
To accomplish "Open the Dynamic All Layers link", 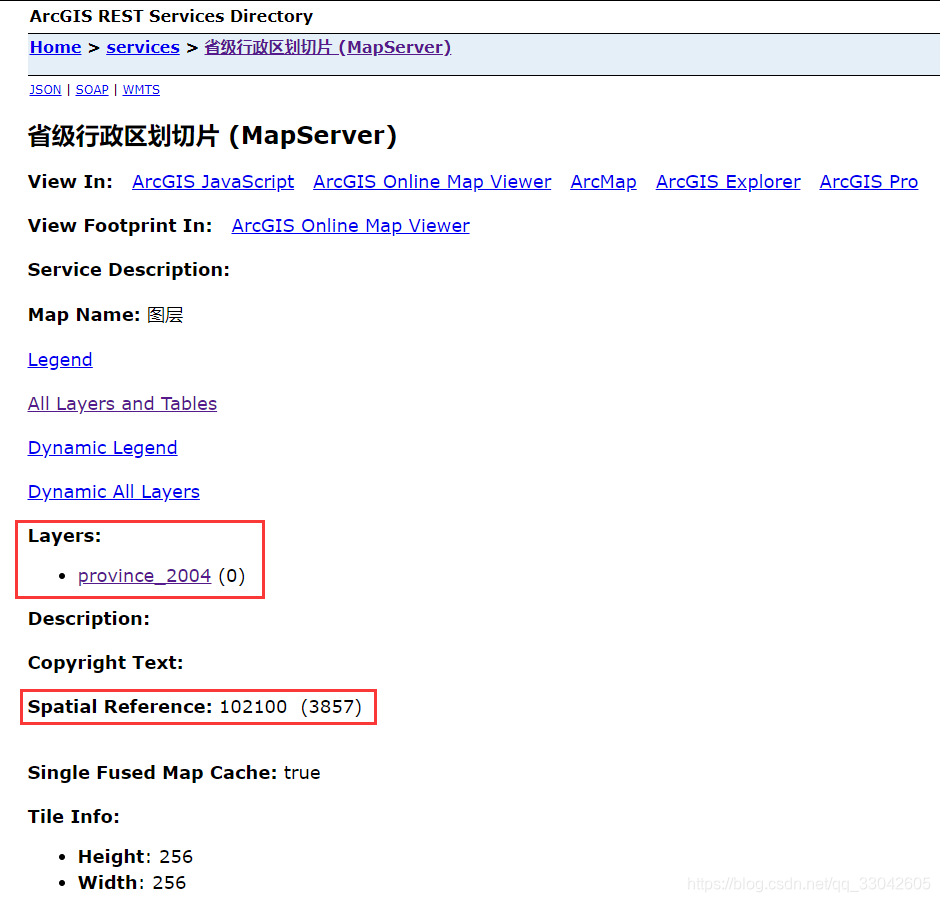I will 113,491.
